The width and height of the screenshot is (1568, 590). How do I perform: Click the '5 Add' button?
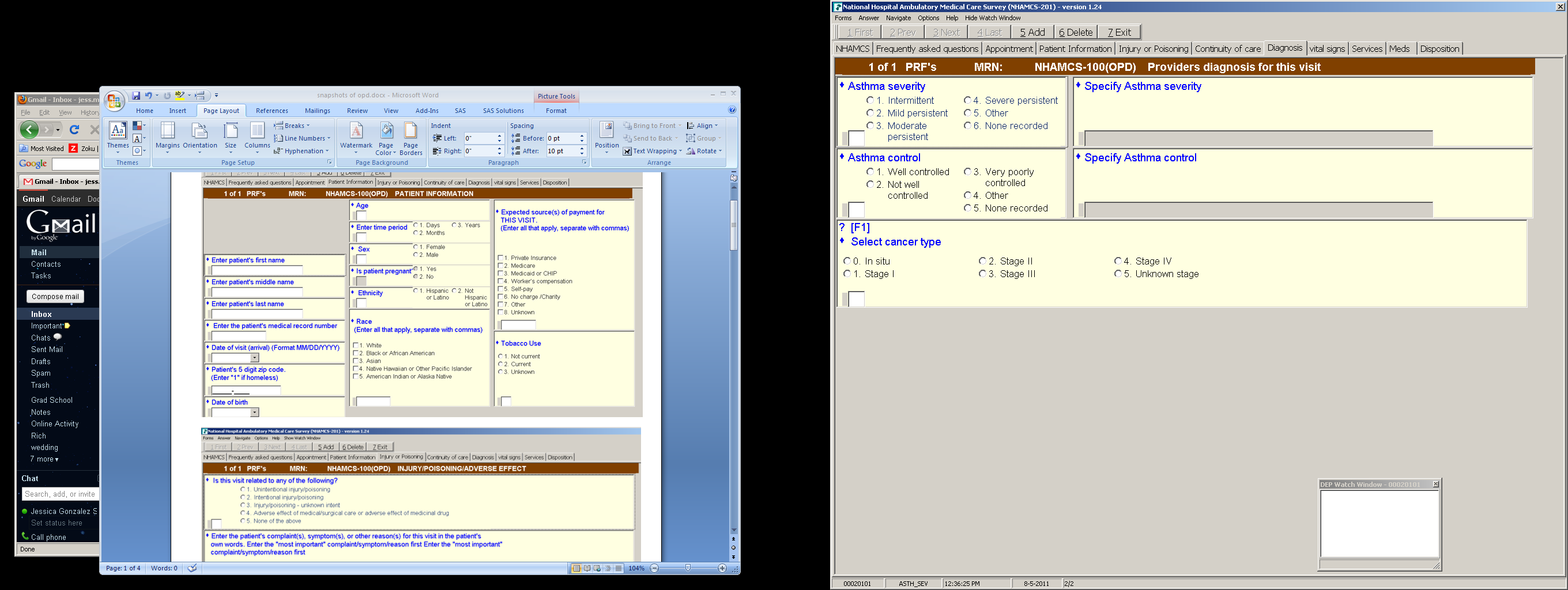click(1032, 32)
